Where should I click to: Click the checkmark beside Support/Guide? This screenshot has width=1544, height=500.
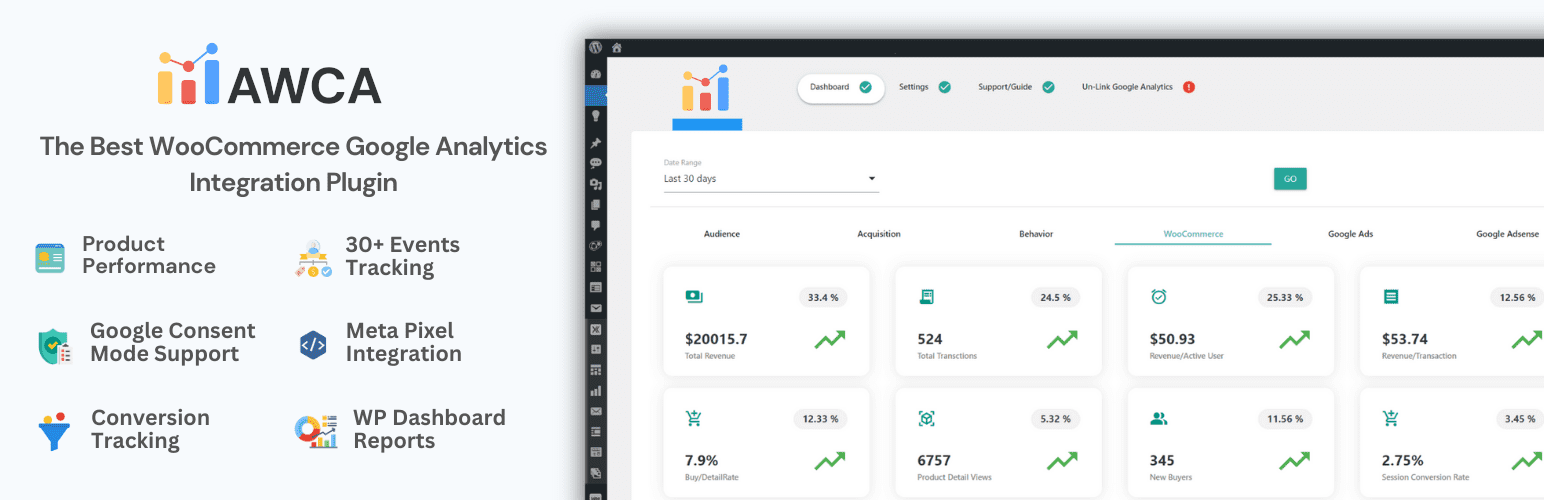pyautogui.click(x=1048, y=87)
